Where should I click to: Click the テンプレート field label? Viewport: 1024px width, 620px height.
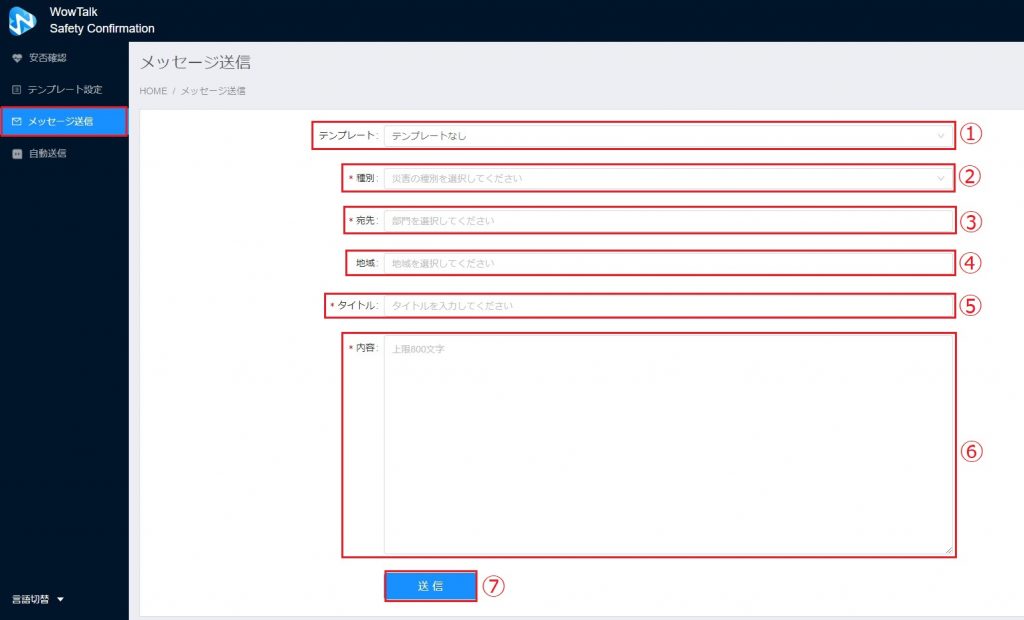tap(348, 135)
